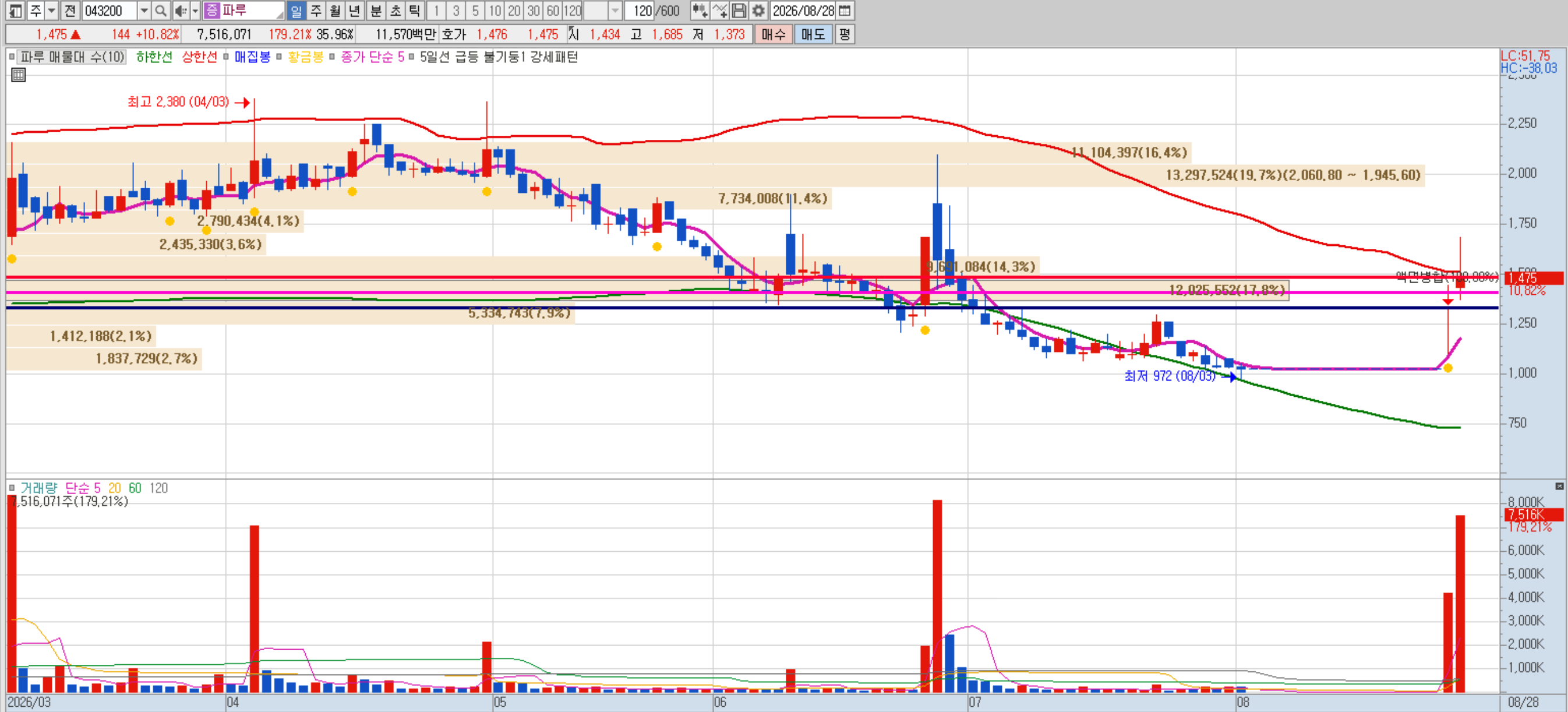
Task: Toggle the 거래량 indicator marker
Action: pos(12,488)
